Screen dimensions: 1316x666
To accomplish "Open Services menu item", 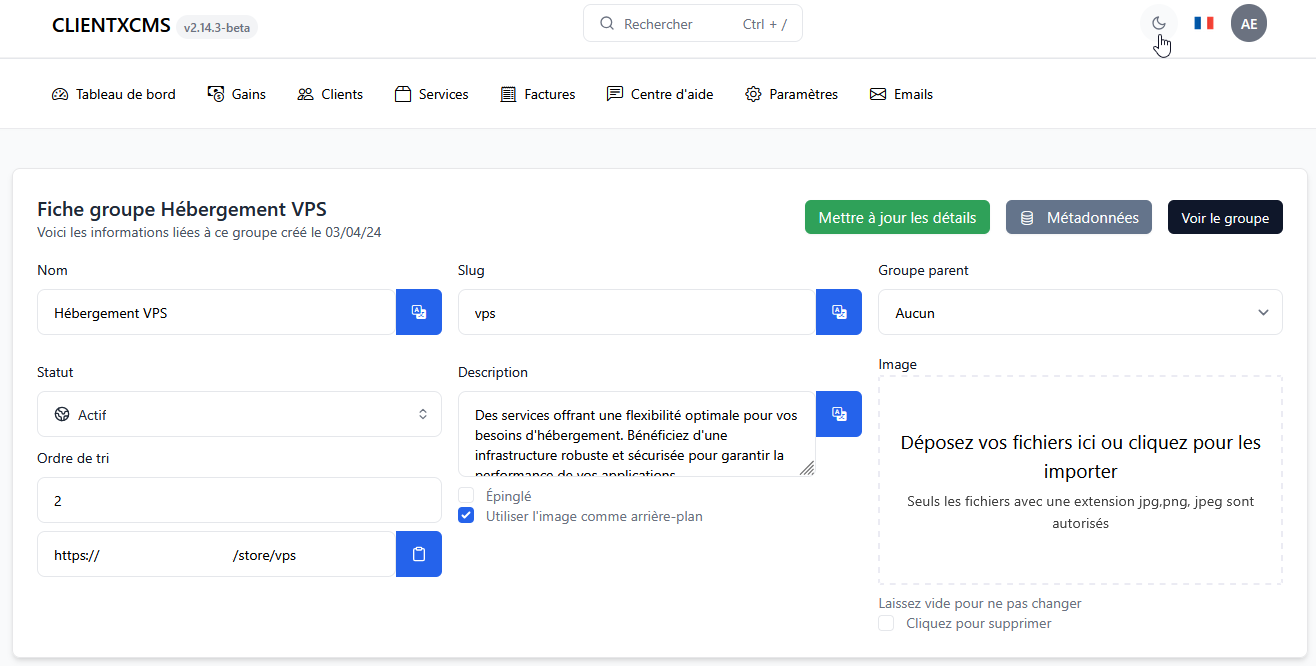I will point(432,94).
